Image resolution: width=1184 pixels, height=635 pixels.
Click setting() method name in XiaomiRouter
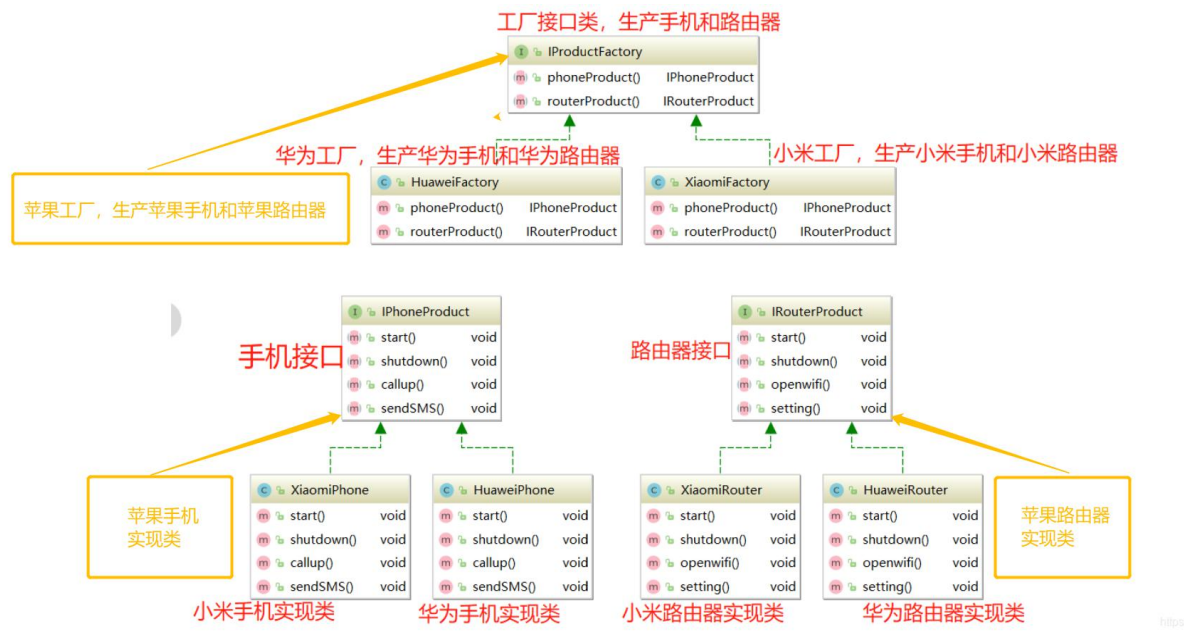coord(705,587)
